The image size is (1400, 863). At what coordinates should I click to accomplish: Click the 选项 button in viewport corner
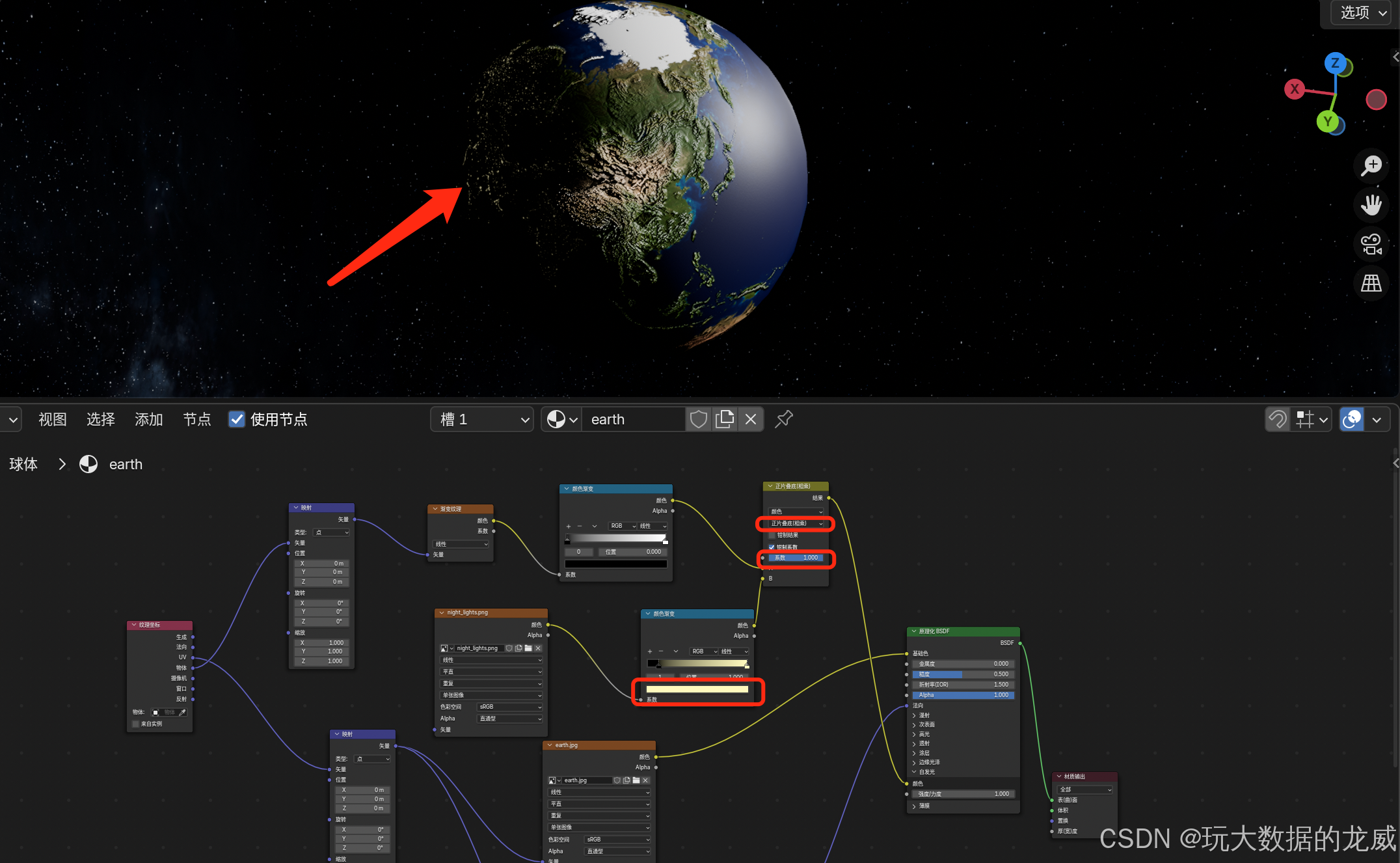(1362, 12)
